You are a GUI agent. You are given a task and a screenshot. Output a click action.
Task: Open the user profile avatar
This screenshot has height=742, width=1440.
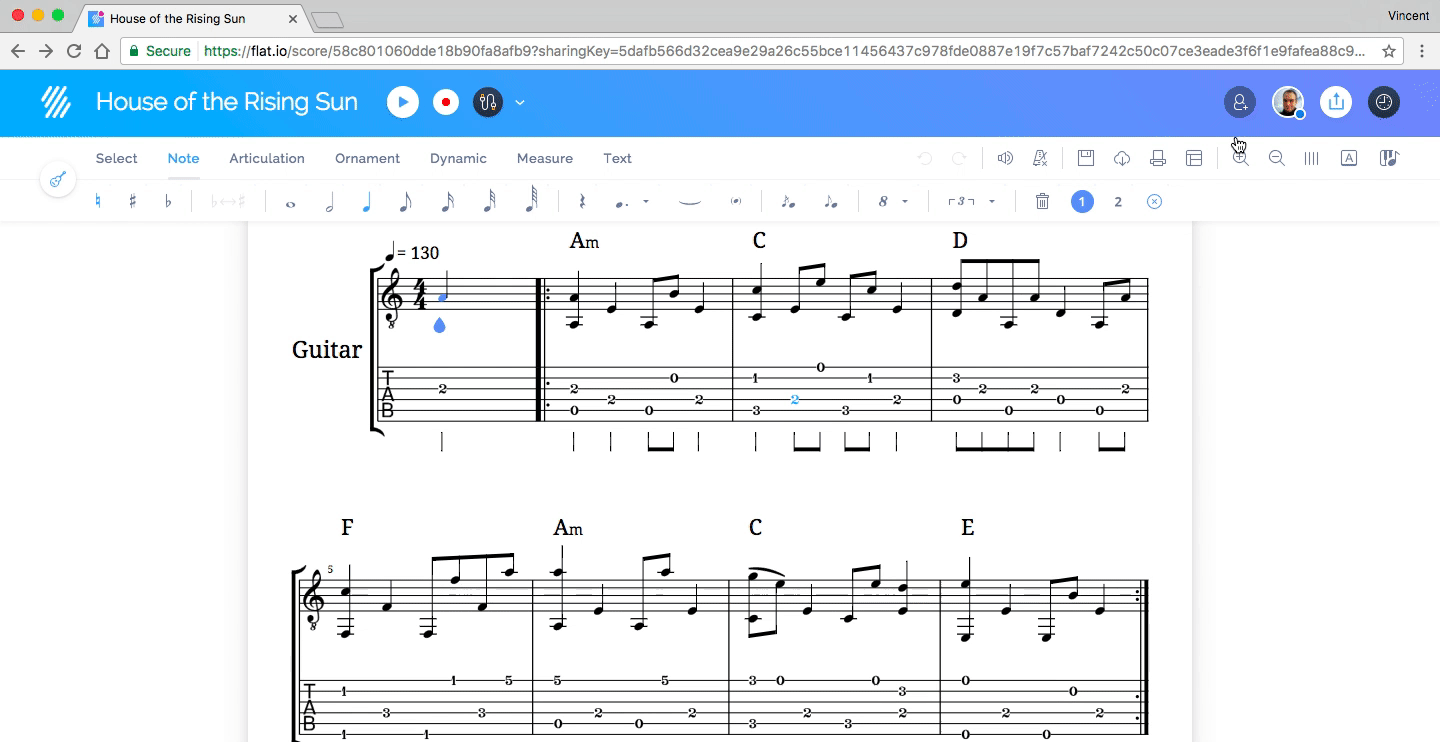(1288, 102)
